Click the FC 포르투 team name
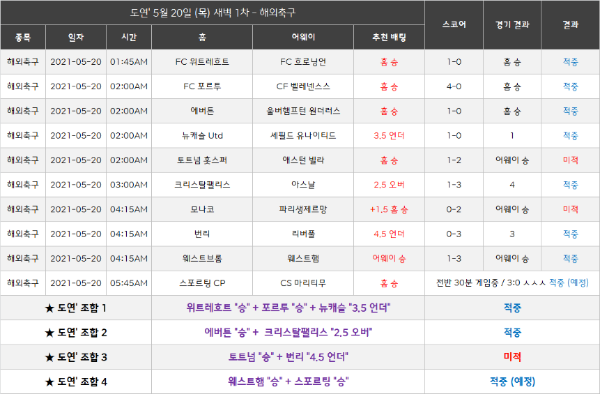 coord(202,86)
